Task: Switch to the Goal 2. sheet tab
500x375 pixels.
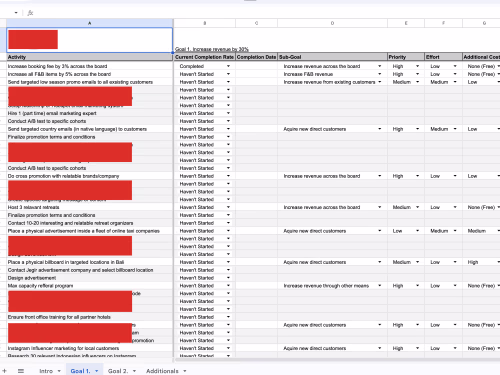Action: click(x=118, y=371)
